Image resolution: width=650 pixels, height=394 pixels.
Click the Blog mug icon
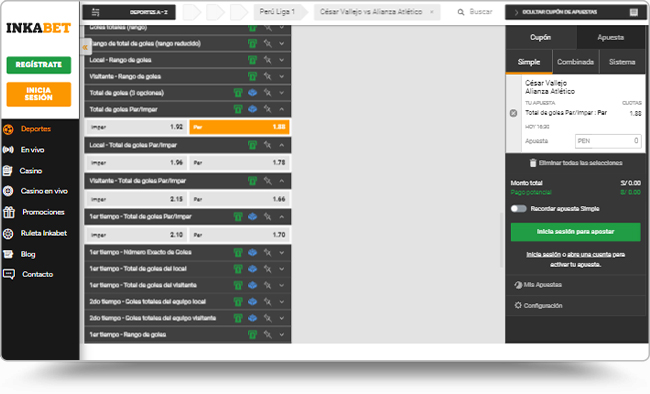point(8,254)
